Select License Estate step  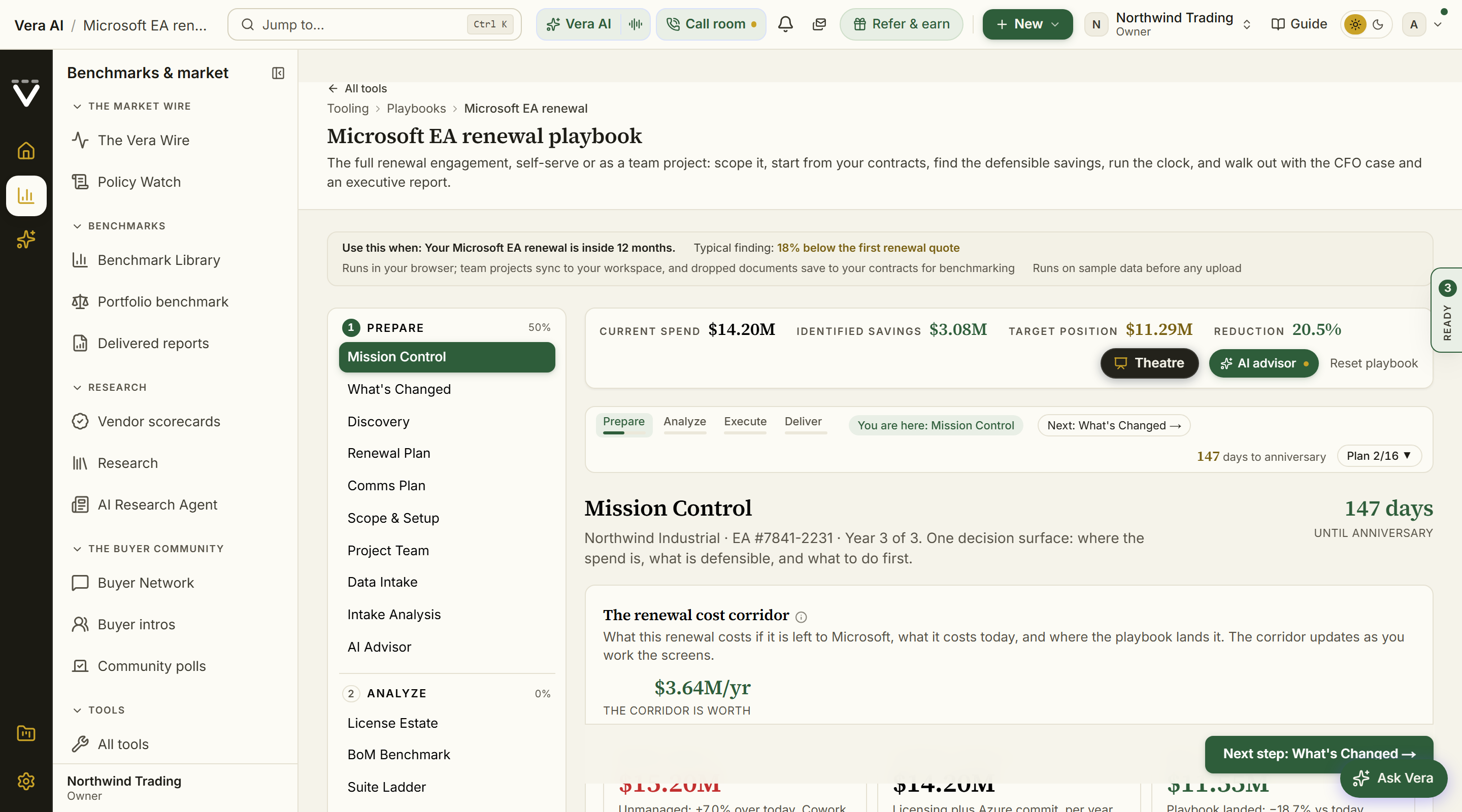coord(447,723)
